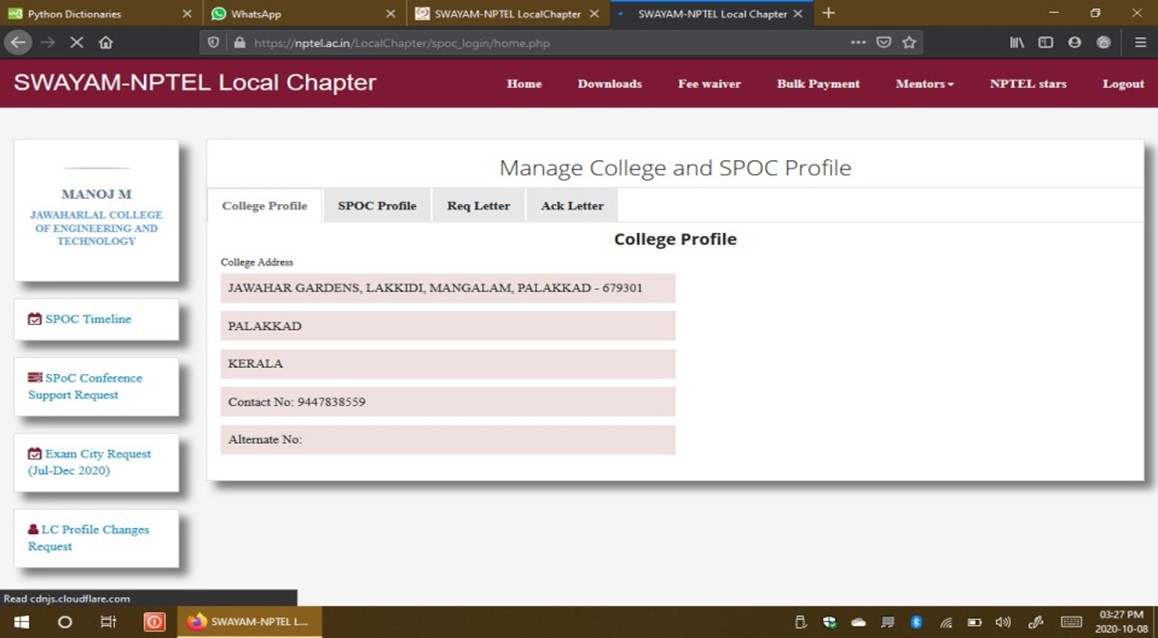1158x638 pixels.
Task: Switch to SWAYAM-NPTEL LocalChapter browser tab
Action: tap(507, 13)
